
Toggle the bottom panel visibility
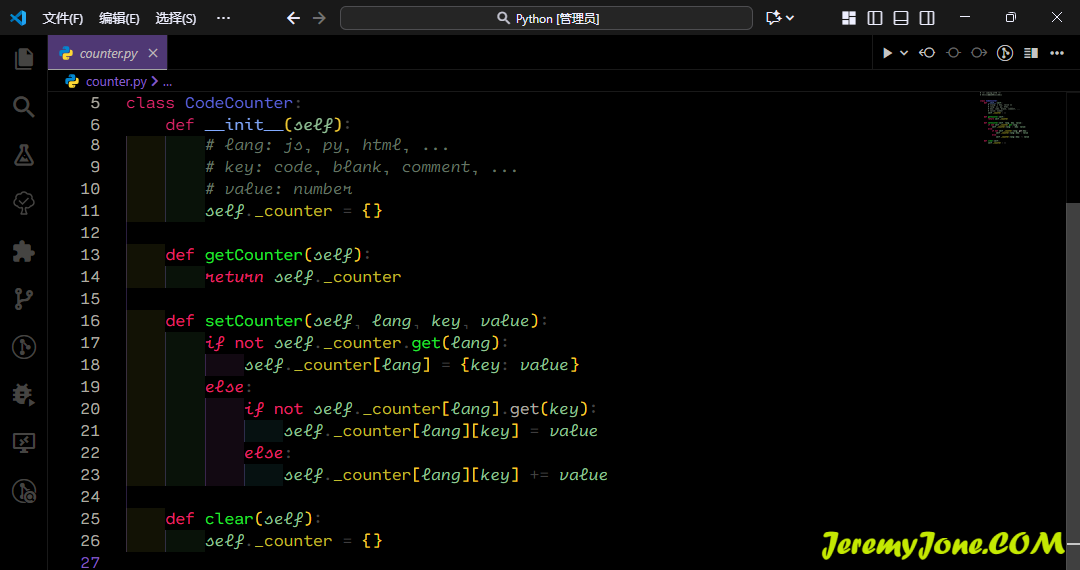[901, 18]
